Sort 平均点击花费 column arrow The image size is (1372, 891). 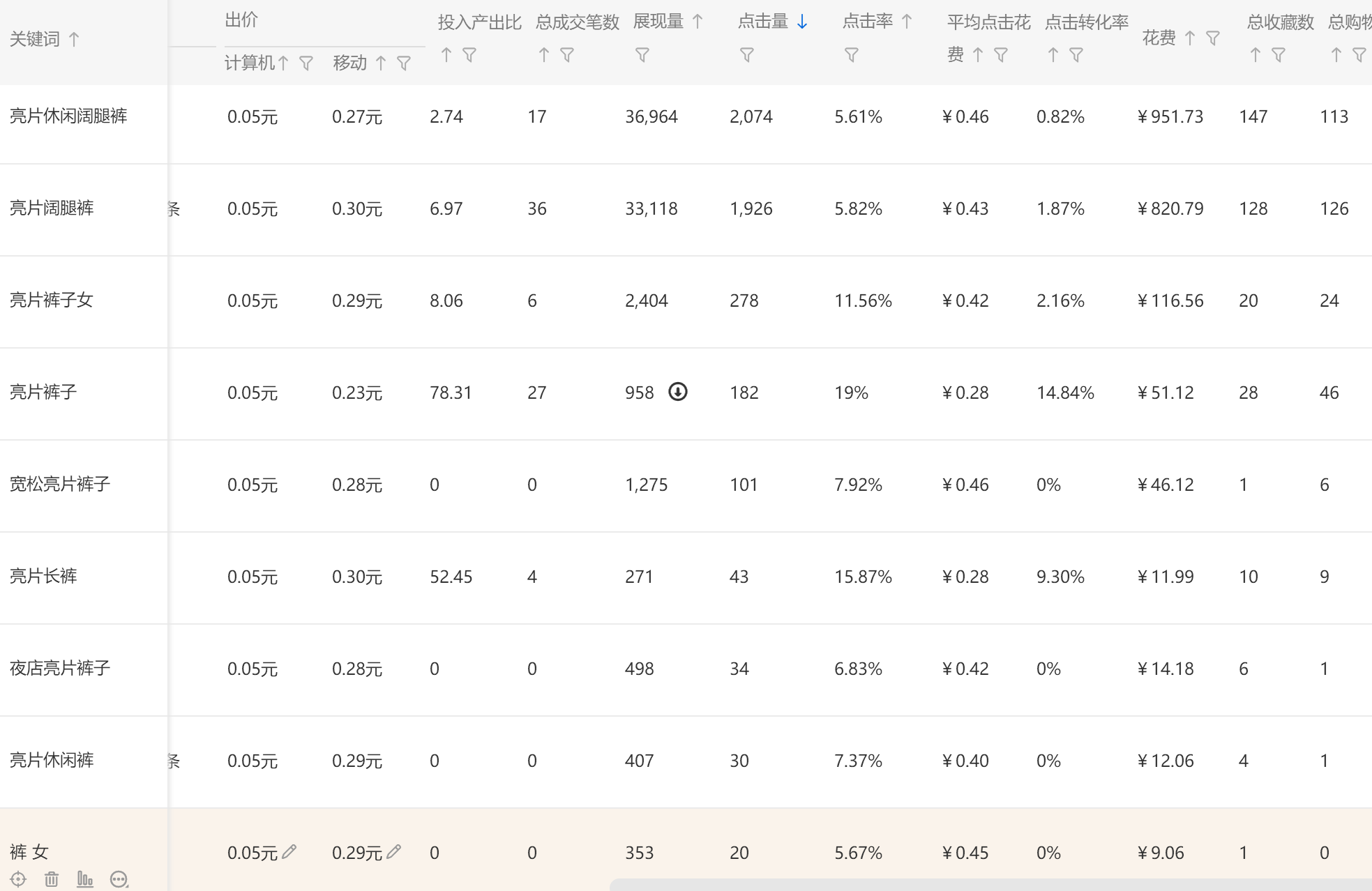pos(978,54)
